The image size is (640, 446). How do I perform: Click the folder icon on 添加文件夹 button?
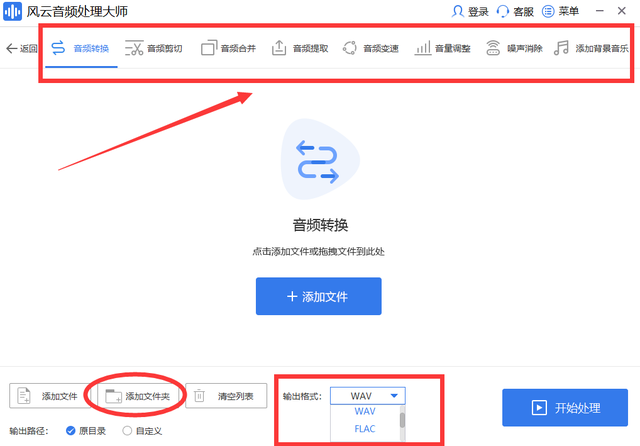pyautogui.click(x=113, y=396)
